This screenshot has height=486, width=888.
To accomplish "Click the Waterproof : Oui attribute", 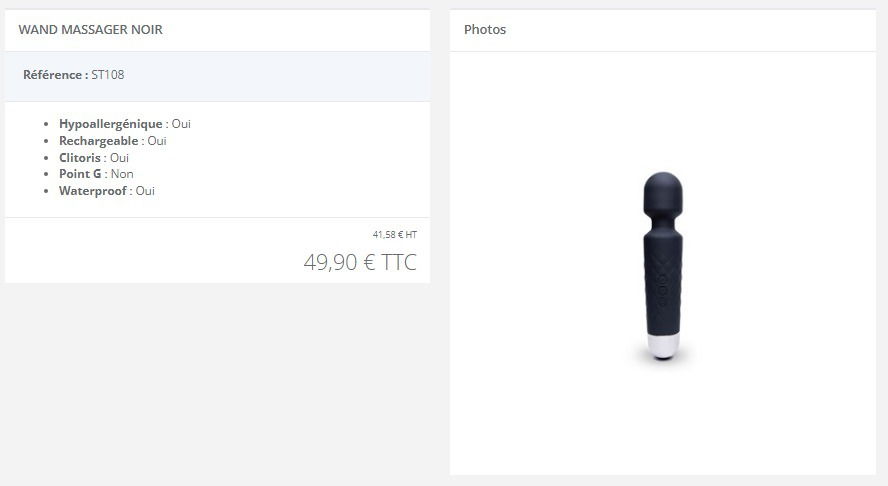I will click(106, 191).
